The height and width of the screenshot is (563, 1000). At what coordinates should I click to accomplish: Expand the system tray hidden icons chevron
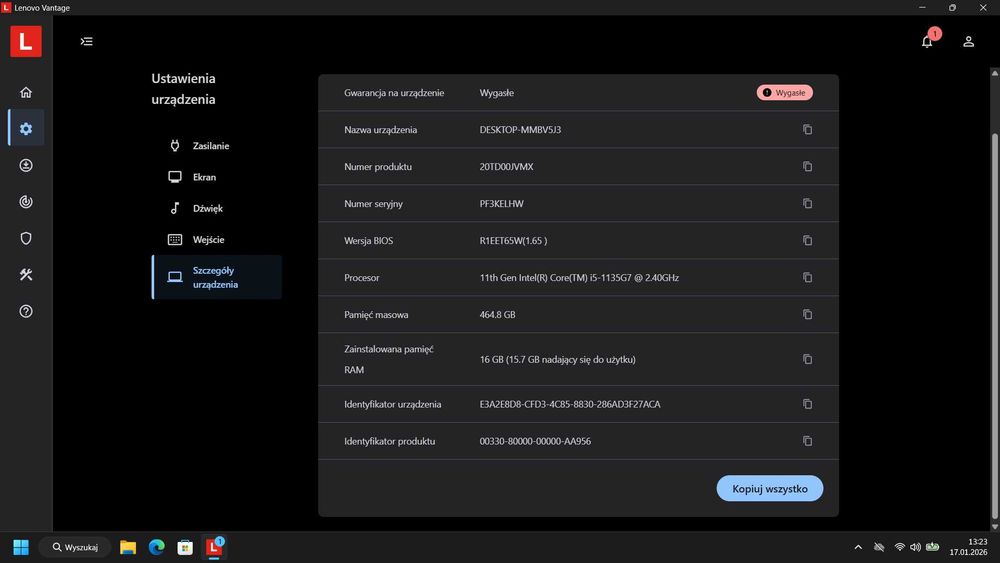click(858, 547)
